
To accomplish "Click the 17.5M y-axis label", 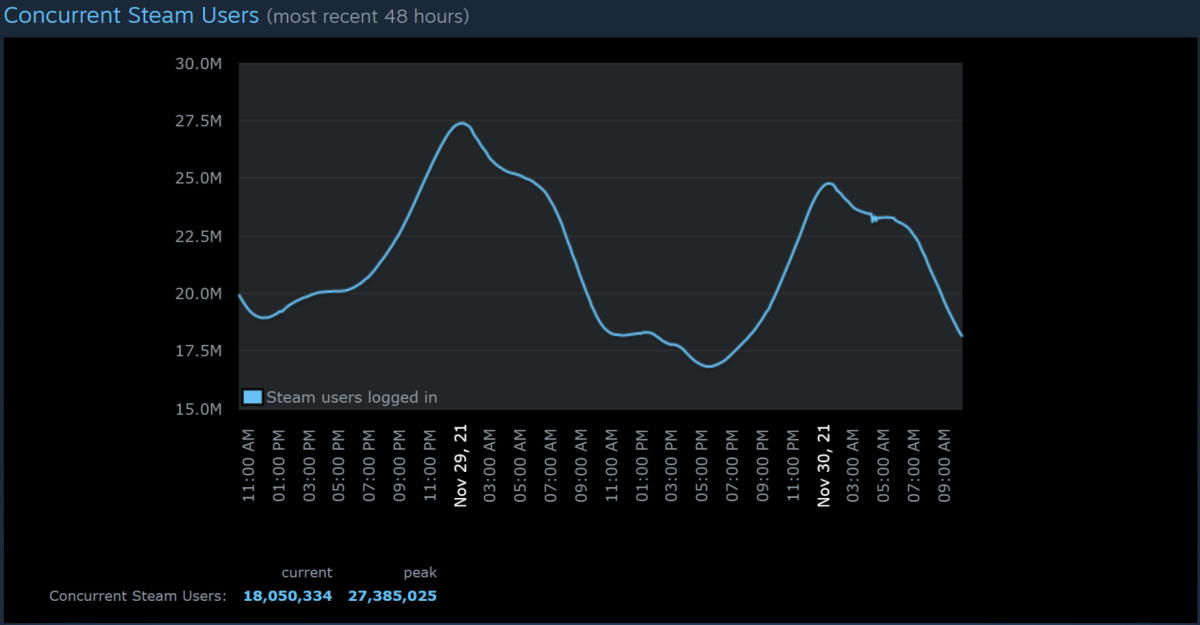I will (197, 351).
